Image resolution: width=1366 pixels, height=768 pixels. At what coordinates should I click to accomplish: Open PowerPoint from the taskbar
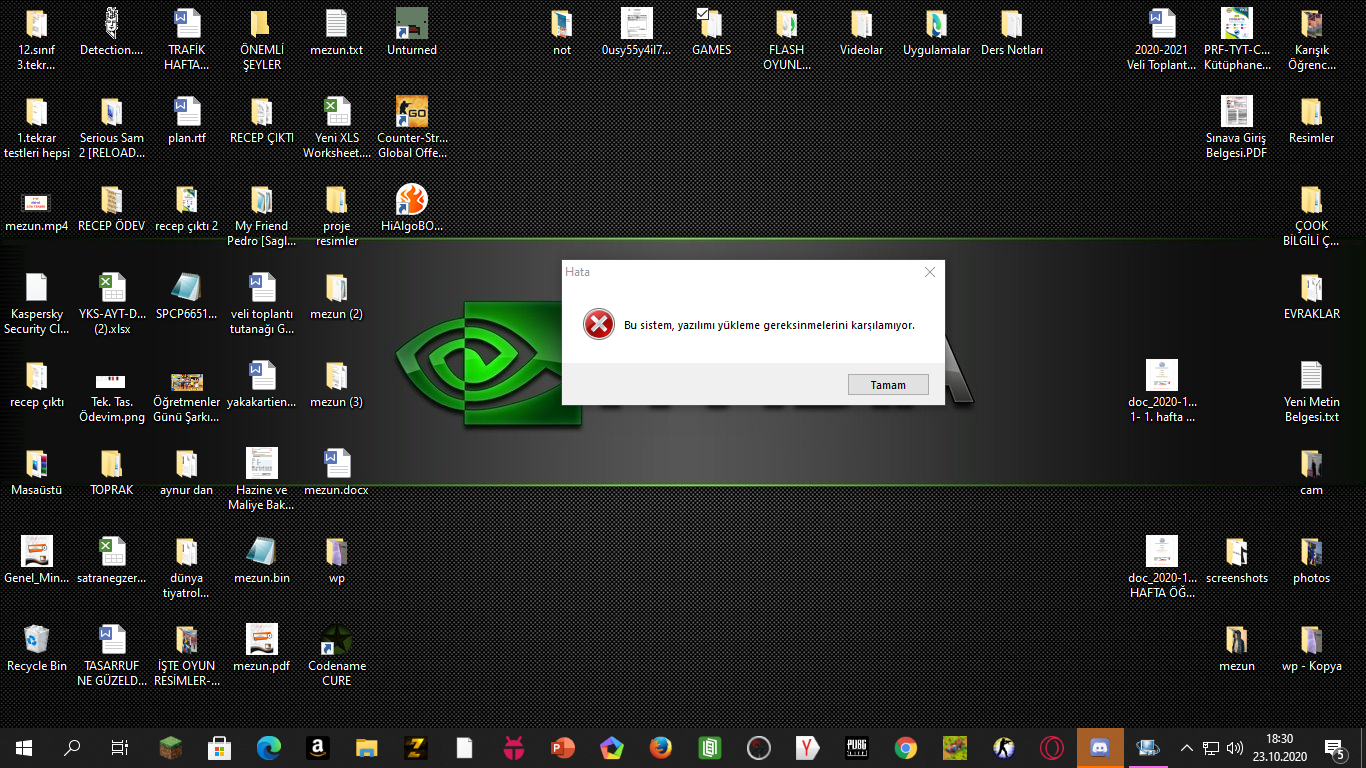(563, 747)
